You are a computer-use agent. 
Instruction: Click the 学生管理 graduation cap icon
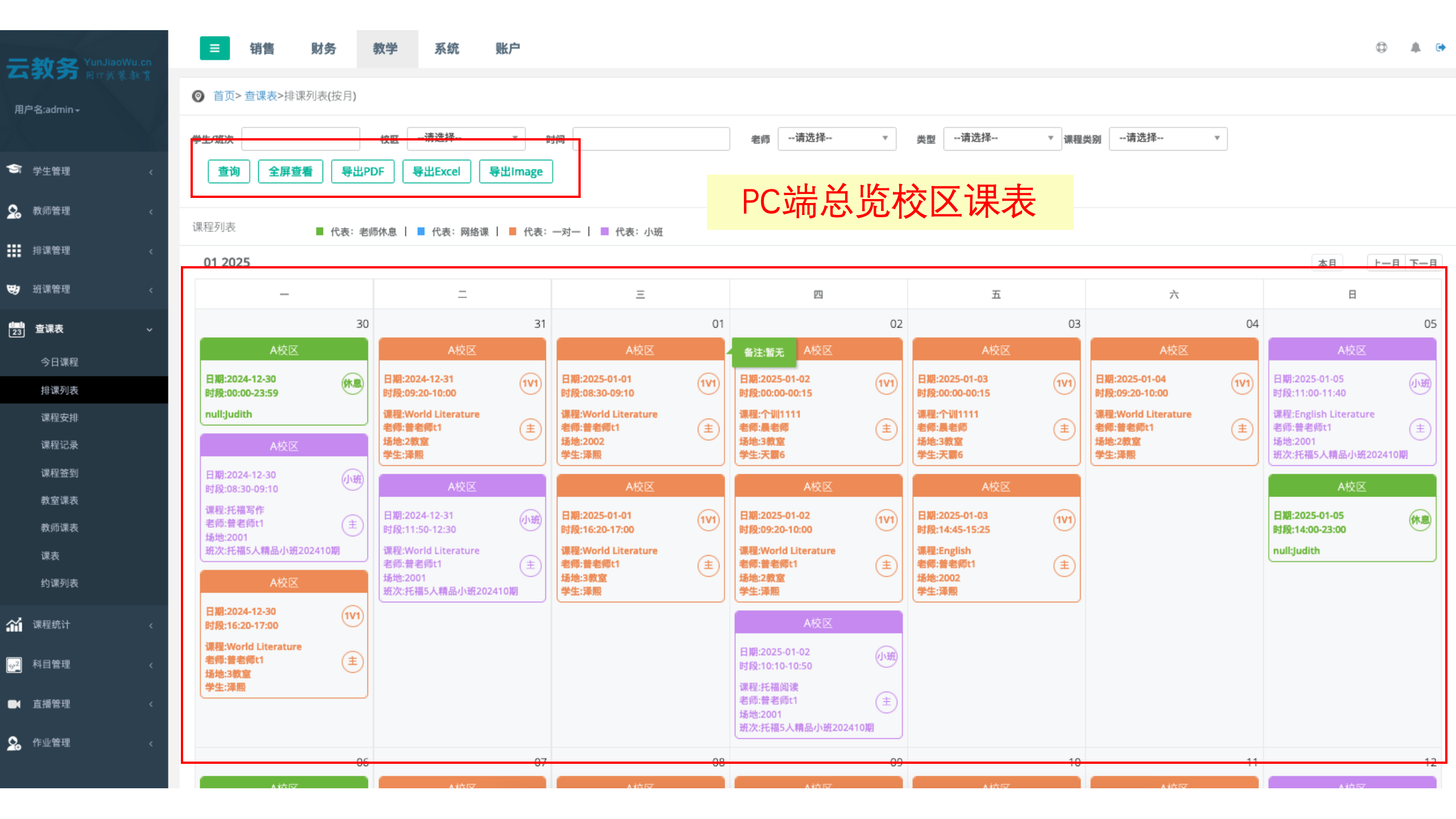tap(14, 169)
